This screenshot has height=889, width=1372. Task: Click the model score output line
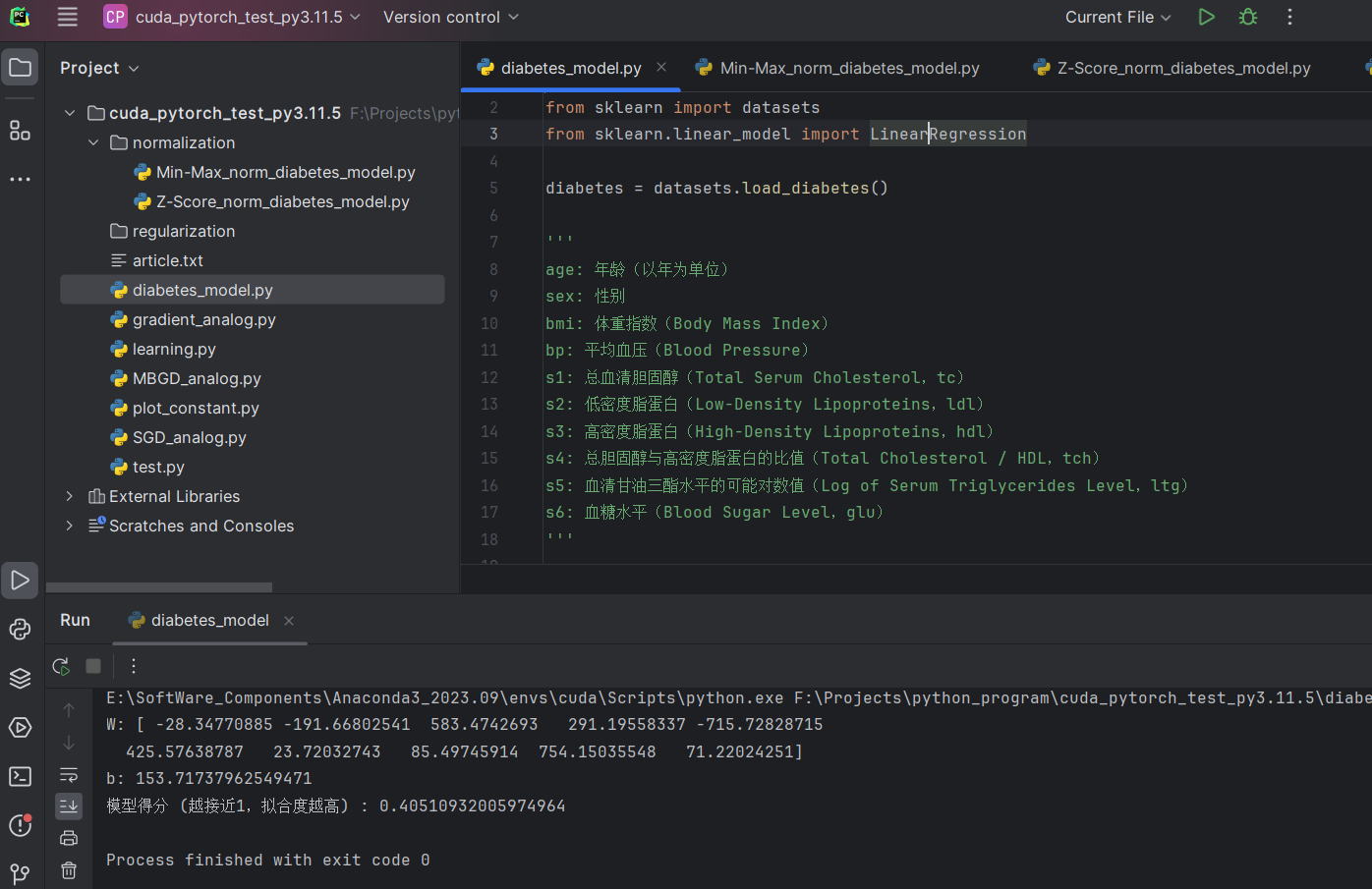(x=336, y=806)
